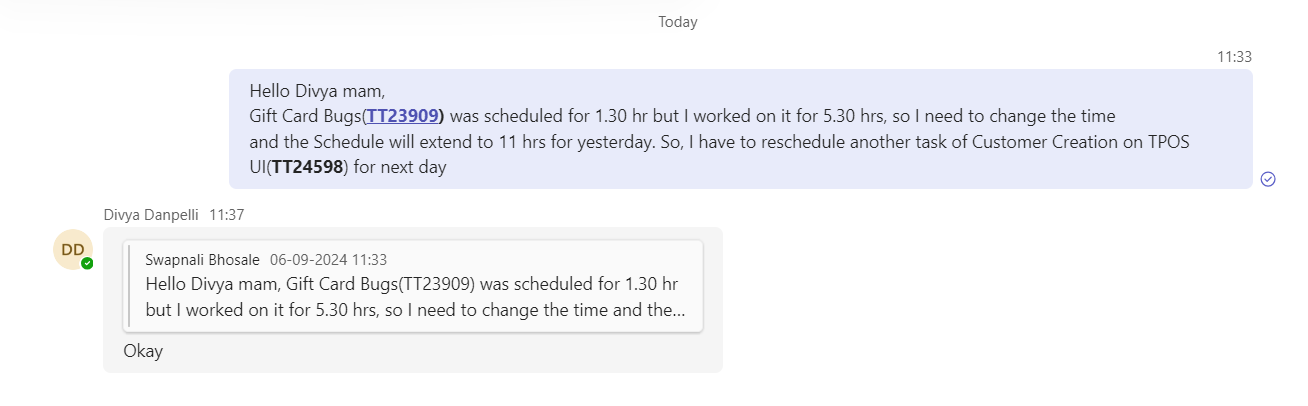Jump to original via quoted line ending 'and the...'
1308x406 pixels.
coord(415,310)
